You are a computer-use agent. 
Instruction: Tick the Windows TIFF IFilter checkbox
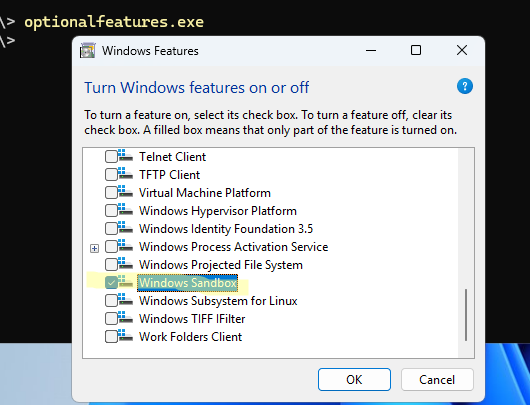point(111,319)
